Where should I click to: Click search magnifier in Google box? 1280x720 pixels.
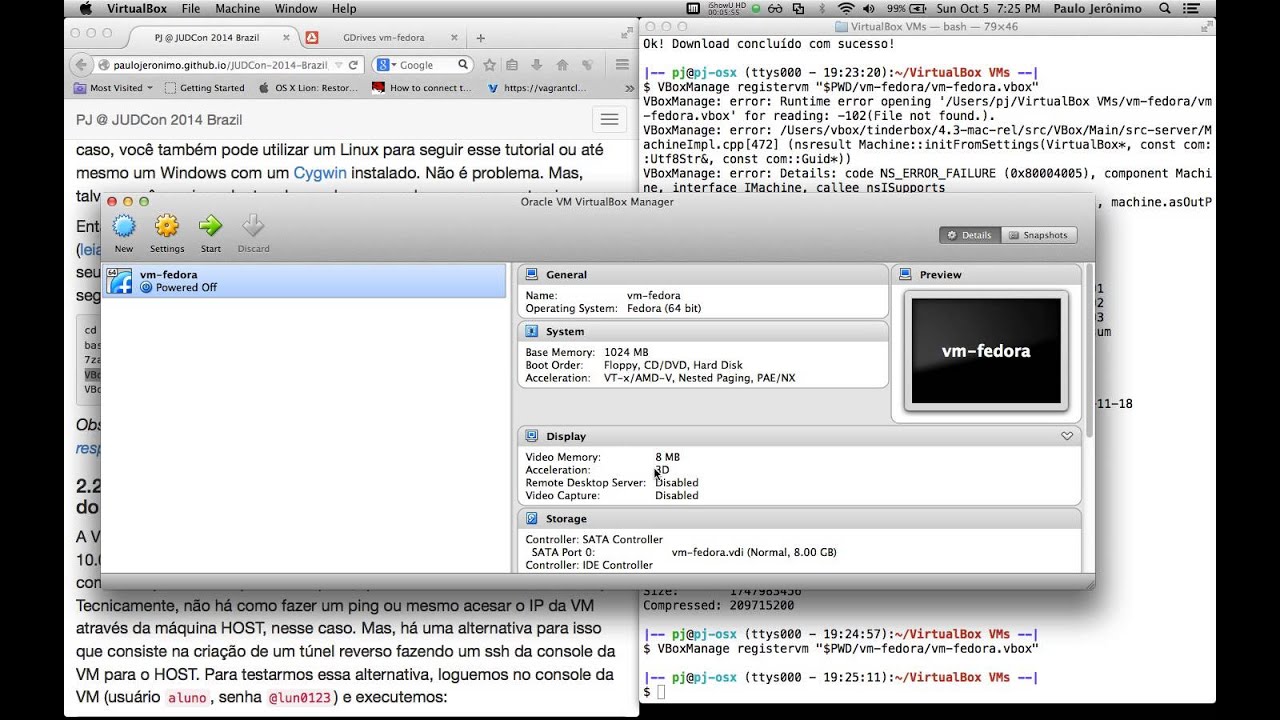point(463,65)
